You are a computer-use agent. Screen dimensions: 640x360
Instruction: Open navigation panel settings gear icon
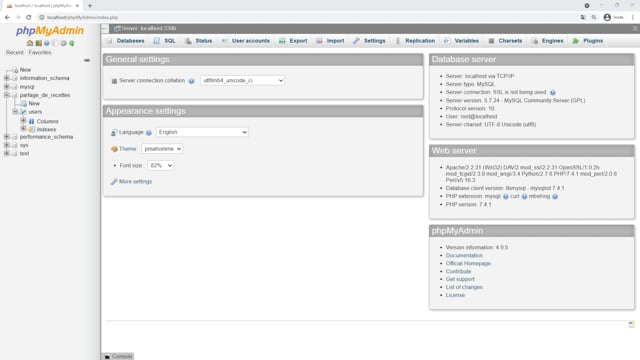[63, 43]
